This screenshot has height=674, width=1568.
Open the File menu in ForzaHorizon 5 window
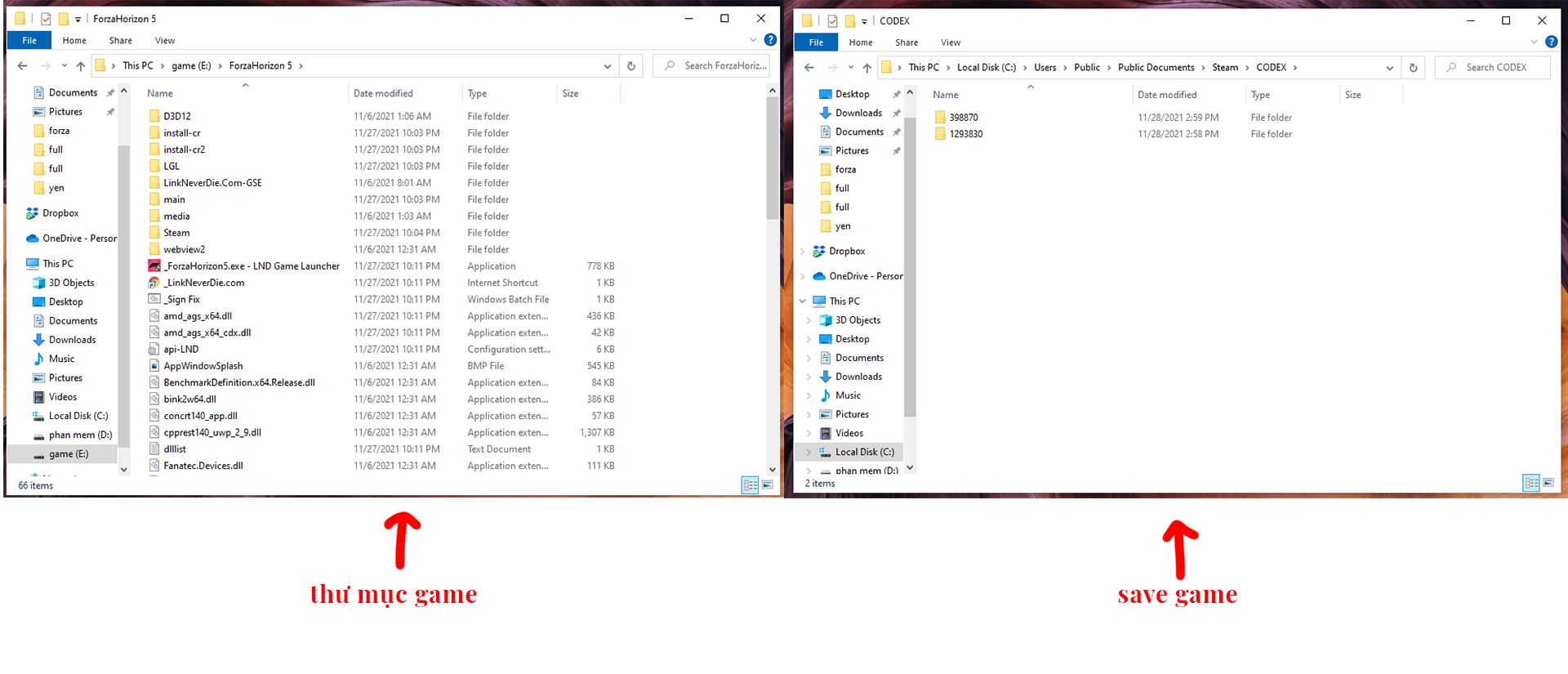[29, 41]
